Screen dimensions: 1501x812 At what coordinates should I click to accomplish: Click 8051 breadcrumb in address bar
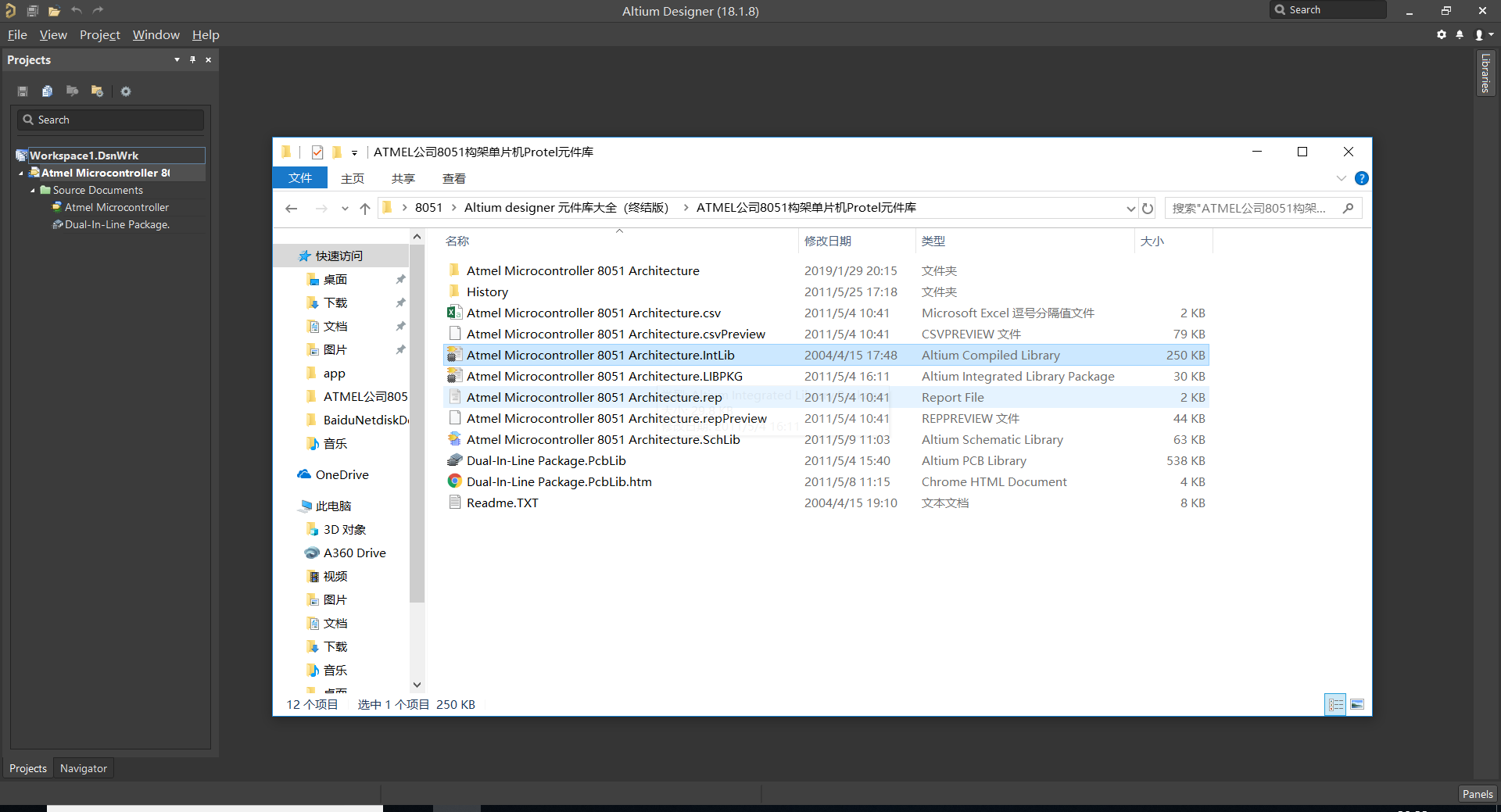pyautogui.click(x=428, y=207)
